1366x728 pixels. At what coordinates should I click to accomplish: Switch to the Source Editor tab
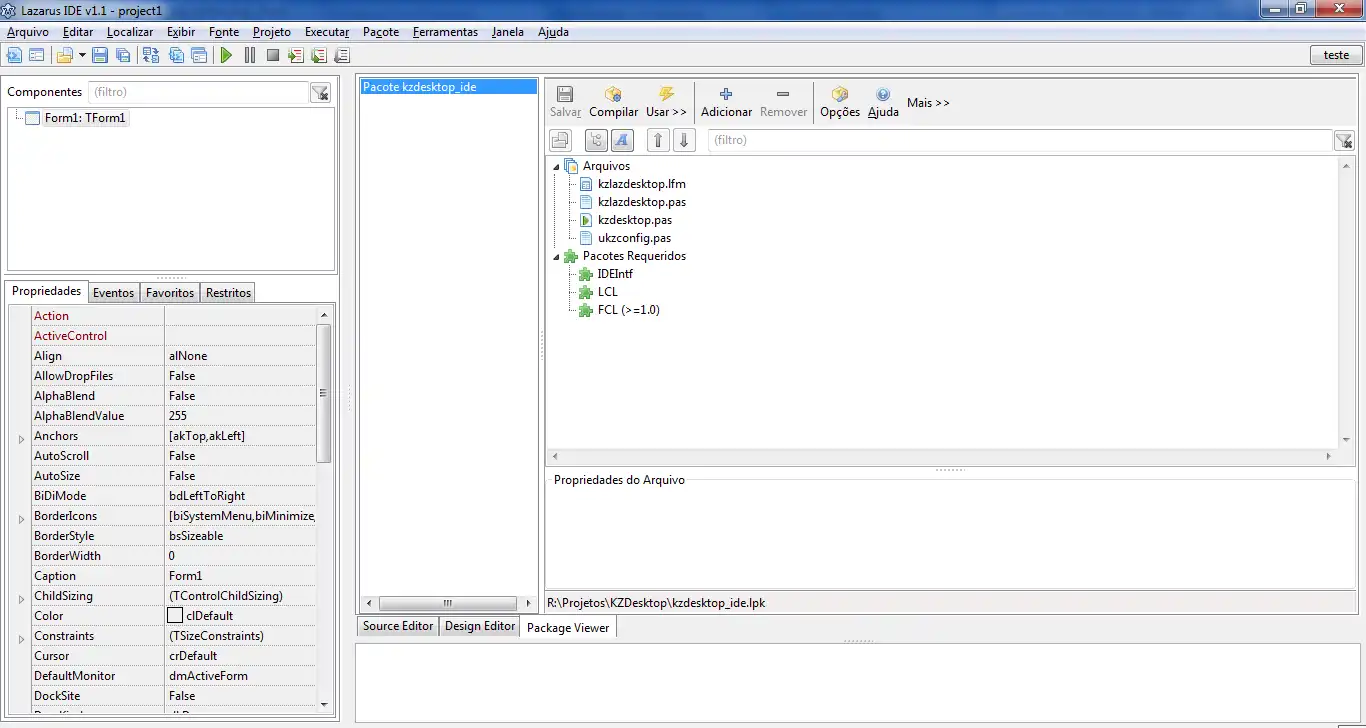coord(398,626)
